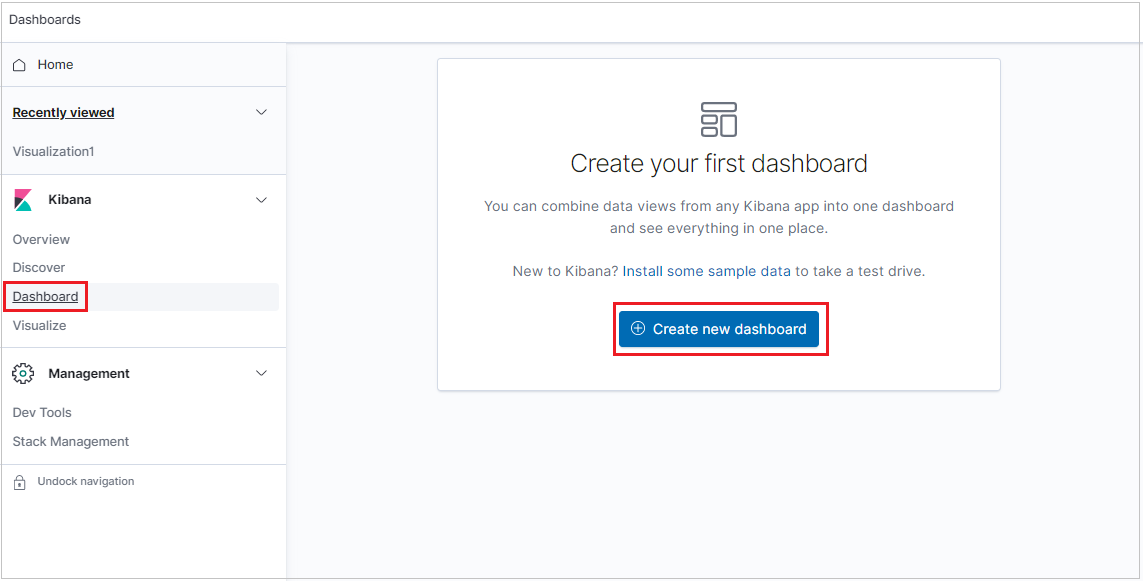Image resolution: width=1143 pixels, height=581 pixels.
Task: Collapse the Management navigation group
Action: click(x=261, y=373)
